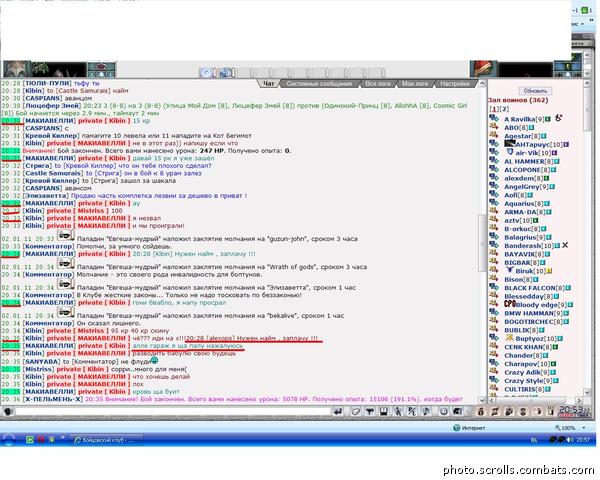Click private message icon next to Aquarius

[494, 202]
